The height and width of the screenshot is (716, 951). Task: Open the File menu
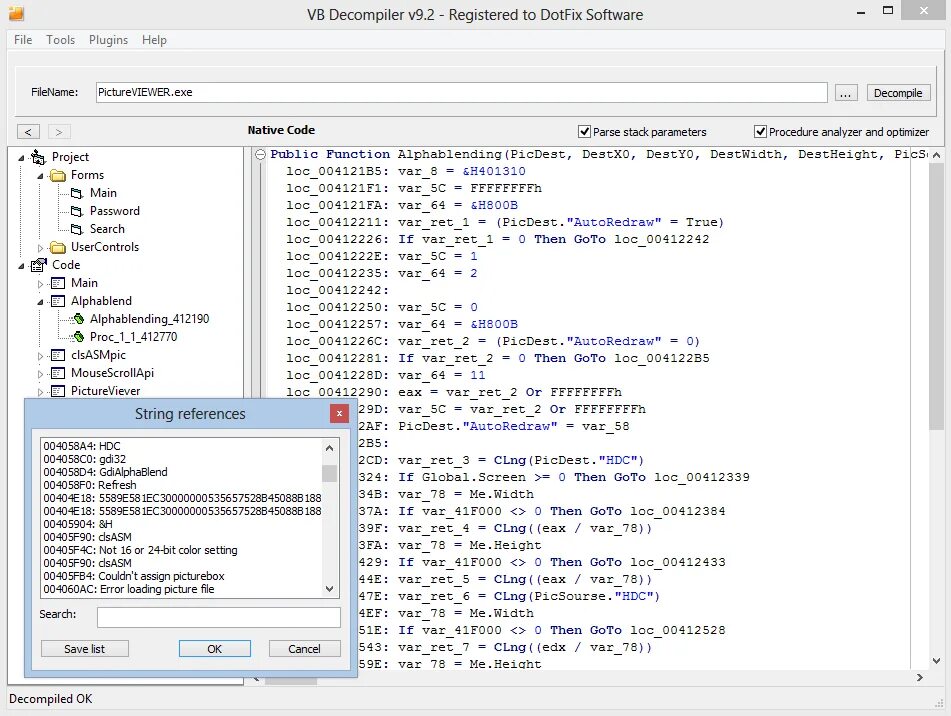(23, 40)
